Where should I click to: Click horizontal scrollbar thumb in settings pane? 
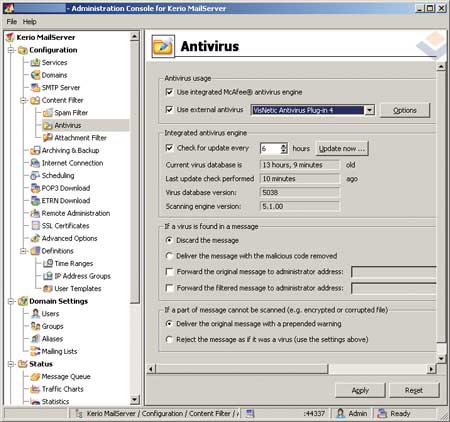242,369
